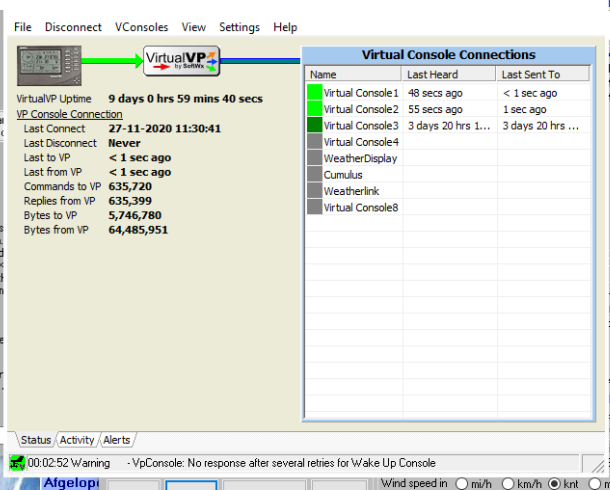This screenshot has height=490, width=610.
Task: Click Last Connect date 27-11-2020 11:30:41
Action: 165,129
